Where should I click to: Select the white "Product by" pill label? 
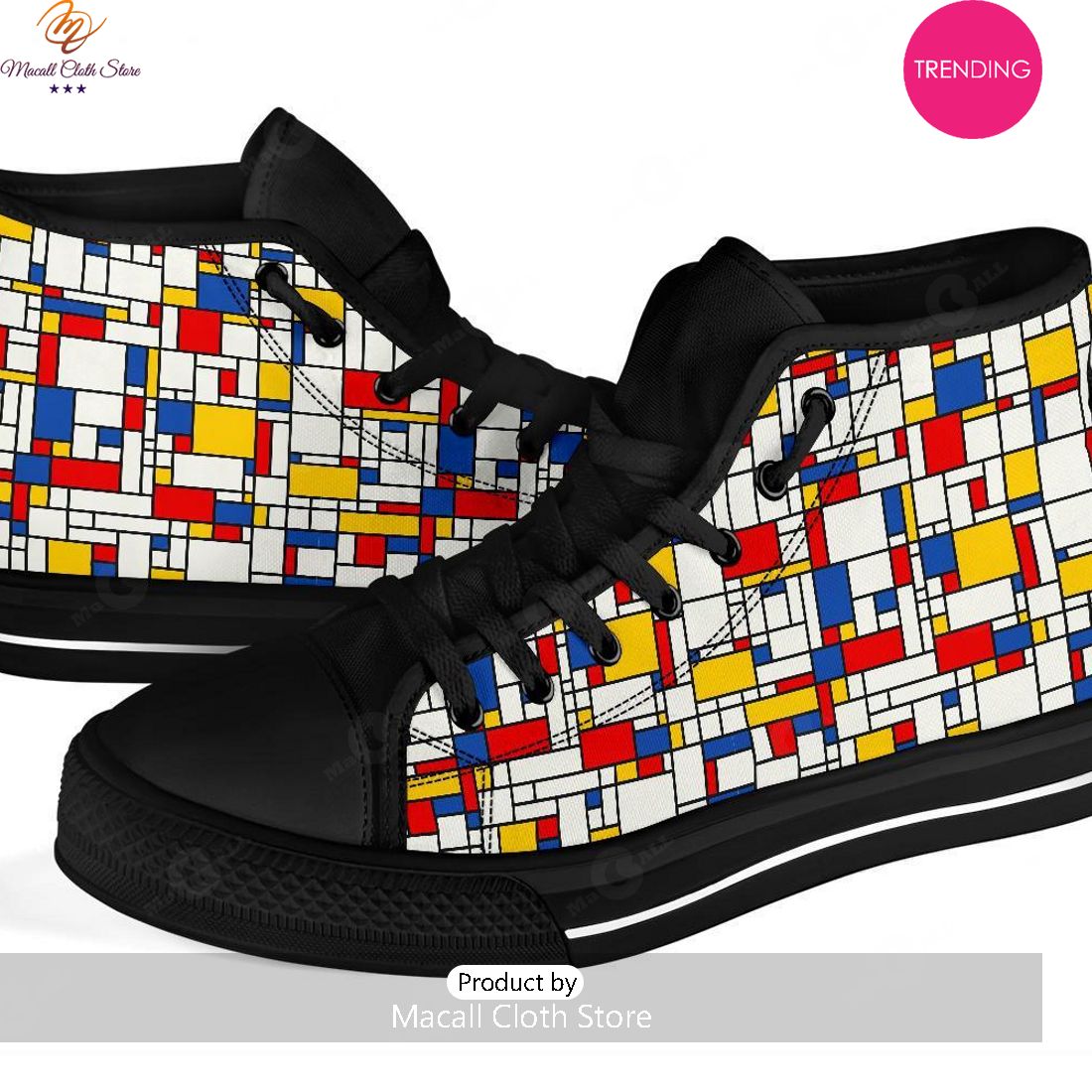pos(516,982)
